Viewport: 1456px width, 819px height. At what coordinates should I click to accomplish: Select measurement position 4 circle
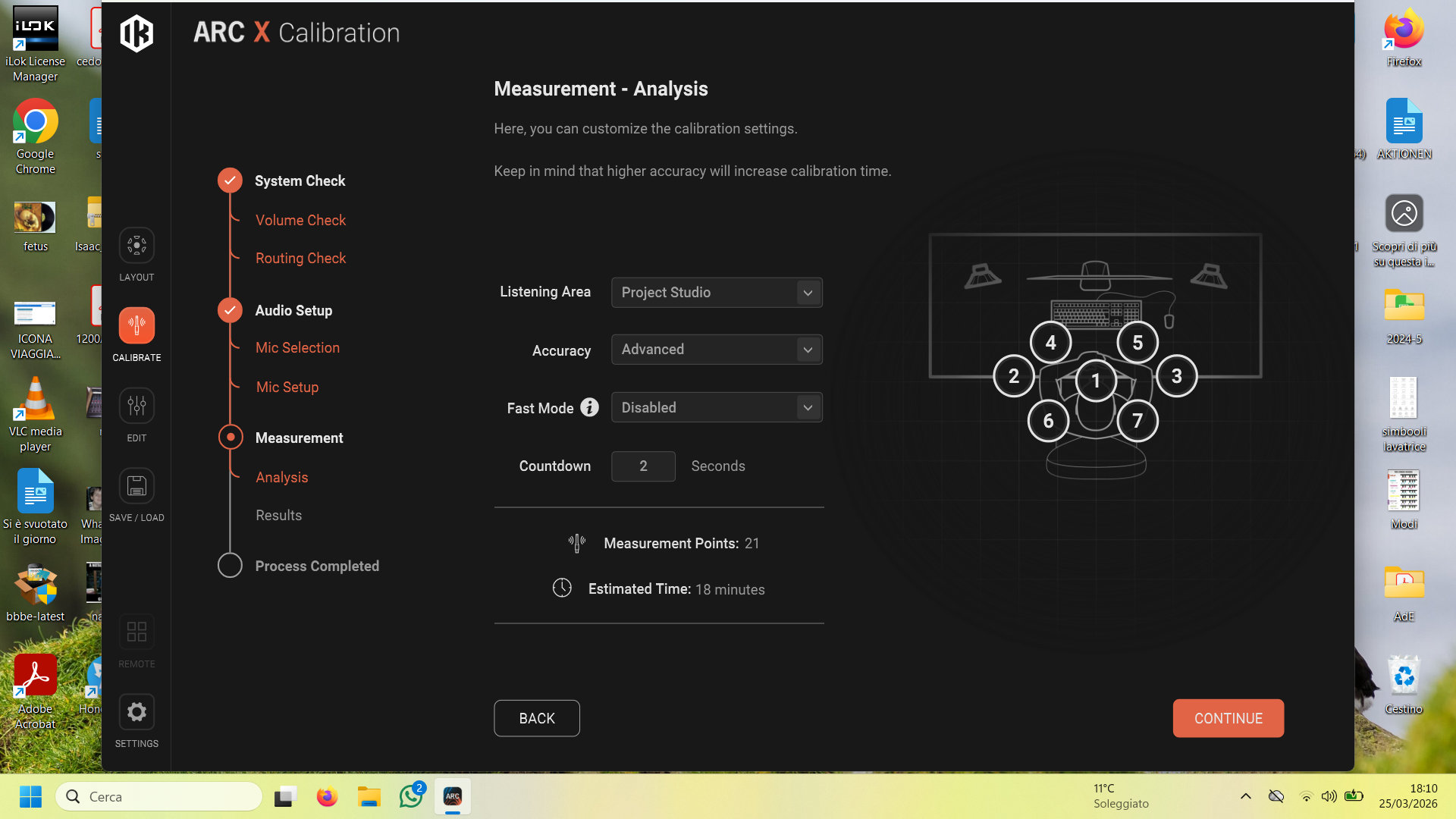click(1050, 343)
